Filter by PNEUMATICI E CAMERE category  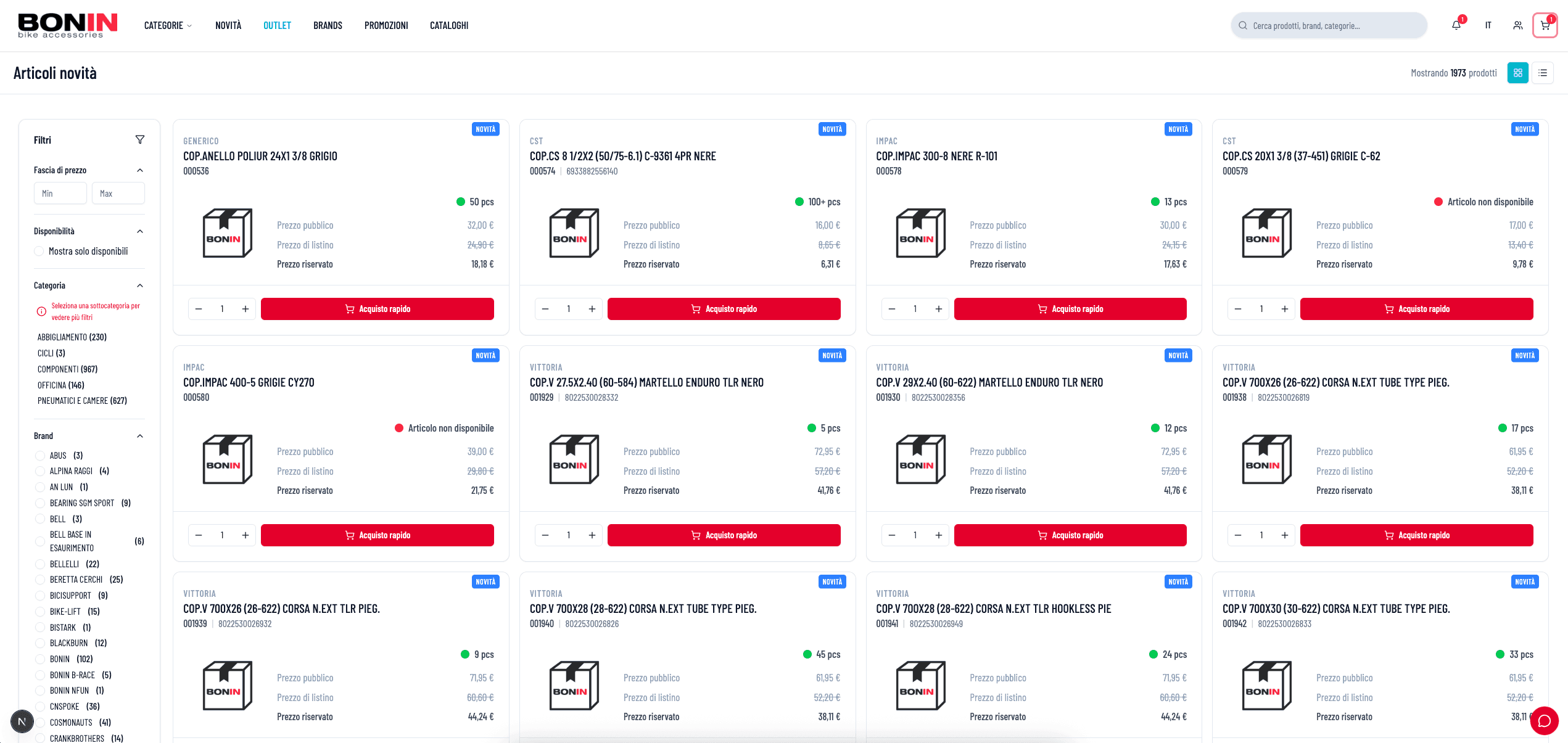[82, 401]
